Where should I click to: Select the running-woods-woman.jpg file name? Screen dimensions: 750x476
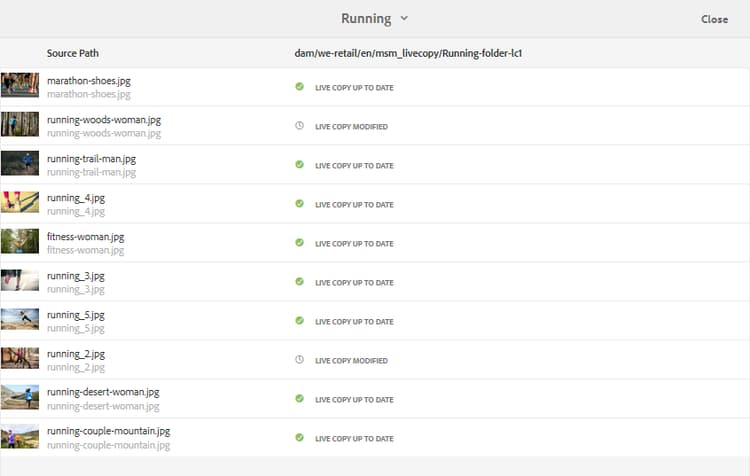point(104,120)
